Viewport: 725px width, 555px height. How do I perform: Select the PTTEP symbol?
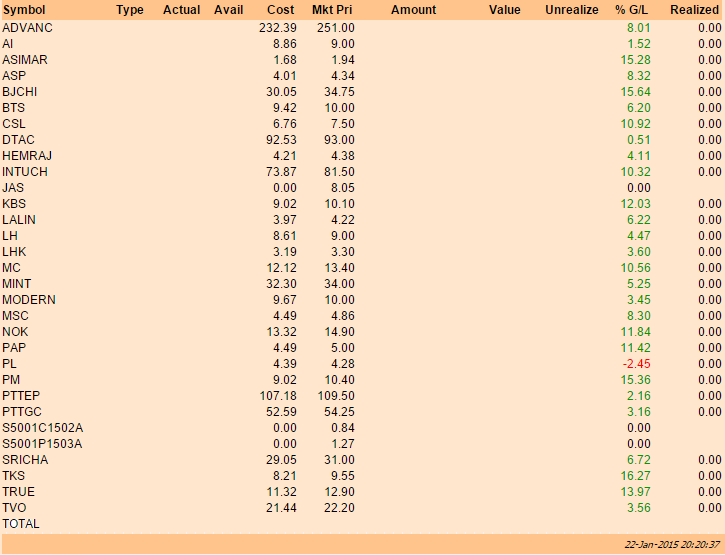(21, 396)
